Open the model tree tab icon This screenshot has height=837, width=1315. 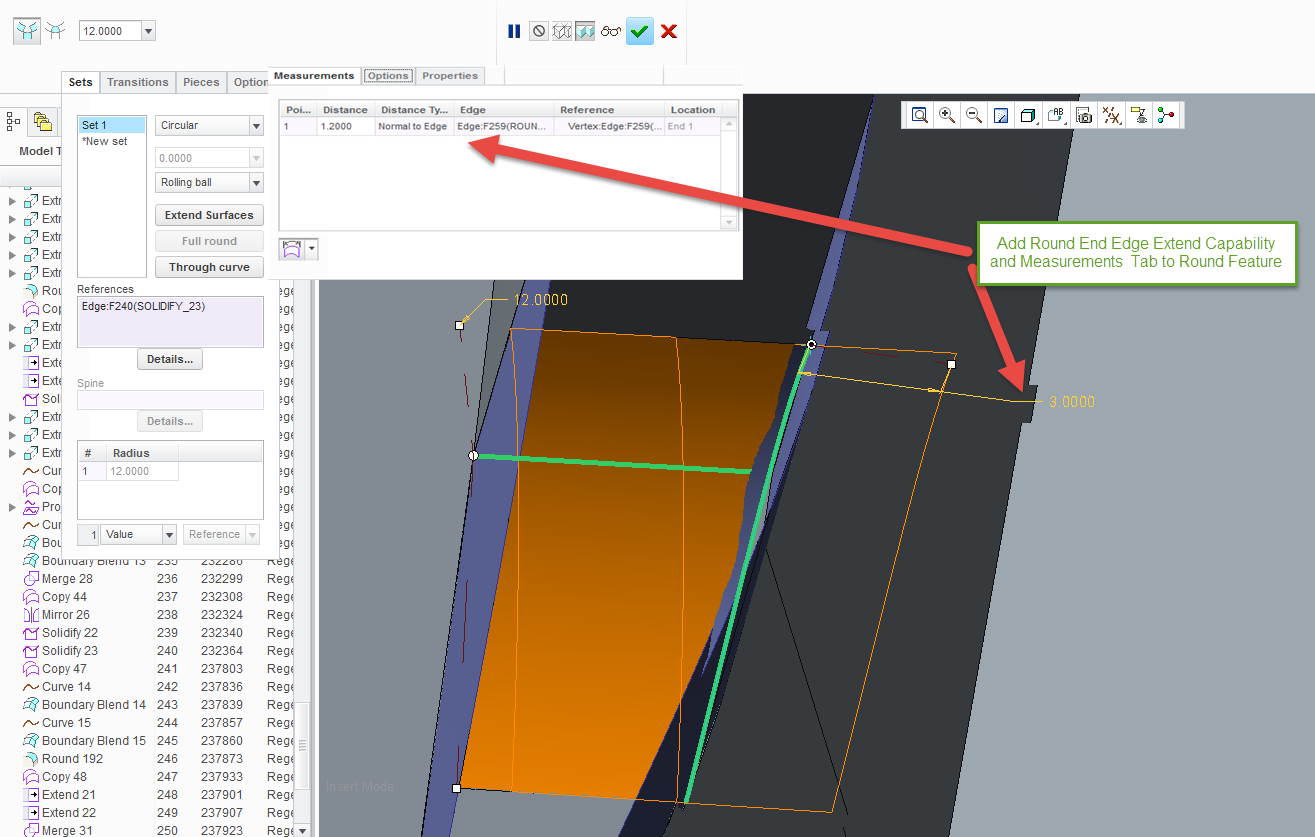tap(14, 121)
